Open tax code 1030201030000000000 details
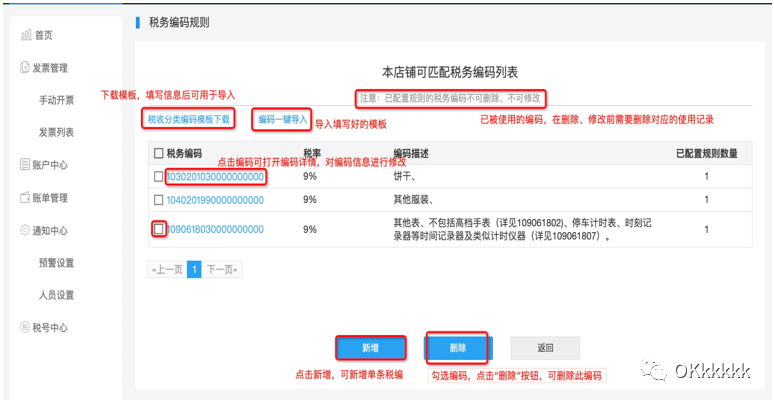The image size is (774, 402). coord(215,177)
